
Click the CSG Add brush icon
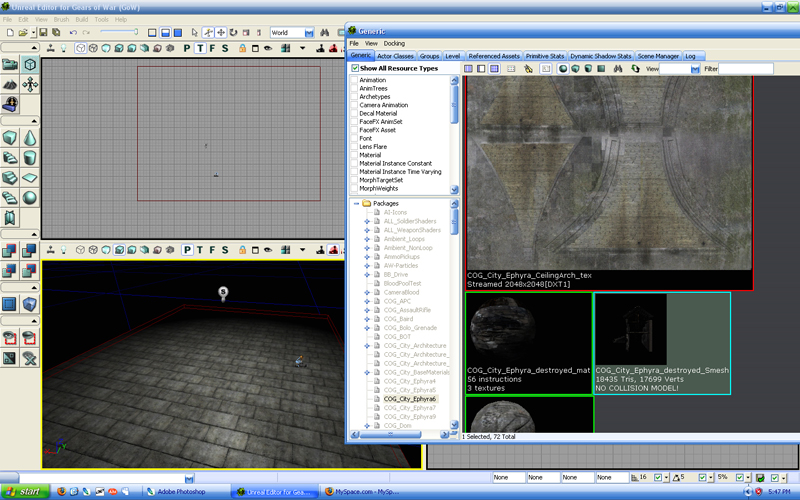10,251
